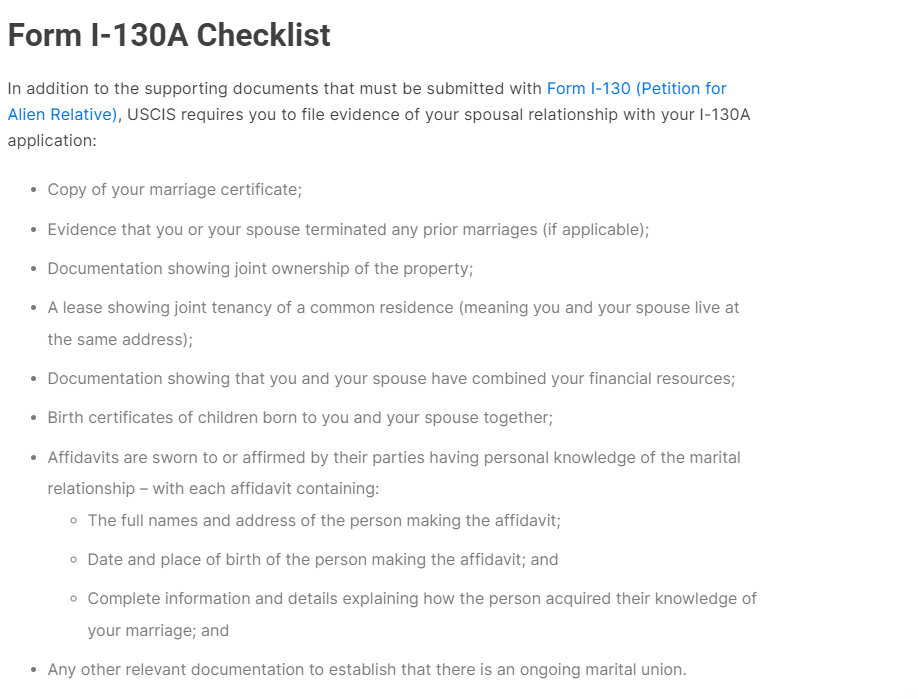Select the prior marriages terminated evidence item
This screenshot has height=699, width=918.
[x=348, y=229]
